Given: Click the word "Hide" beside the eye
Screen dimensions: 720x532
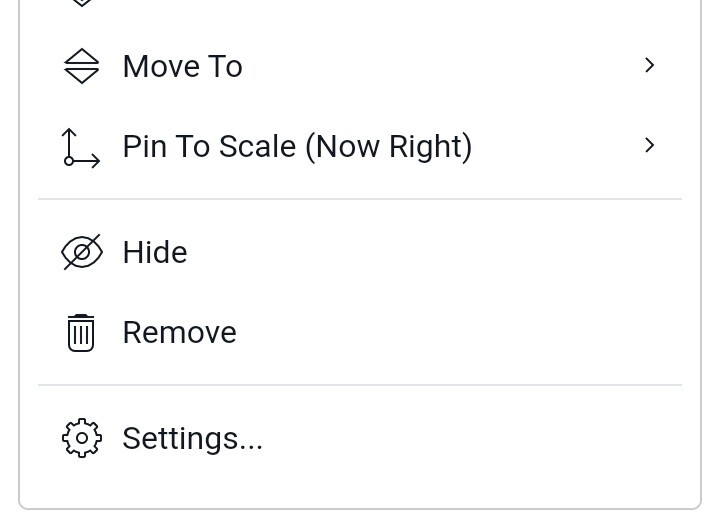Looking at the screenshot, I should coord(155,253).
